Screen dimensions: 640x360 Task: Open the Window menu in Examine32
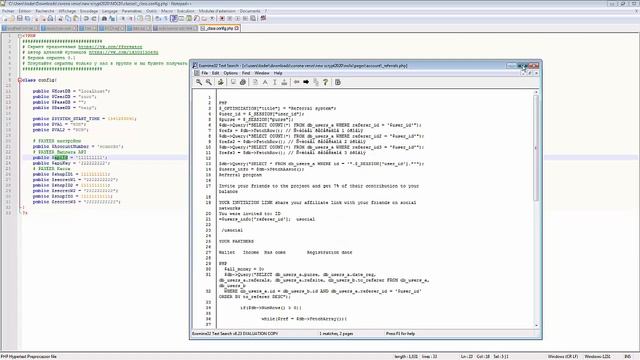(x=262, y=73)
